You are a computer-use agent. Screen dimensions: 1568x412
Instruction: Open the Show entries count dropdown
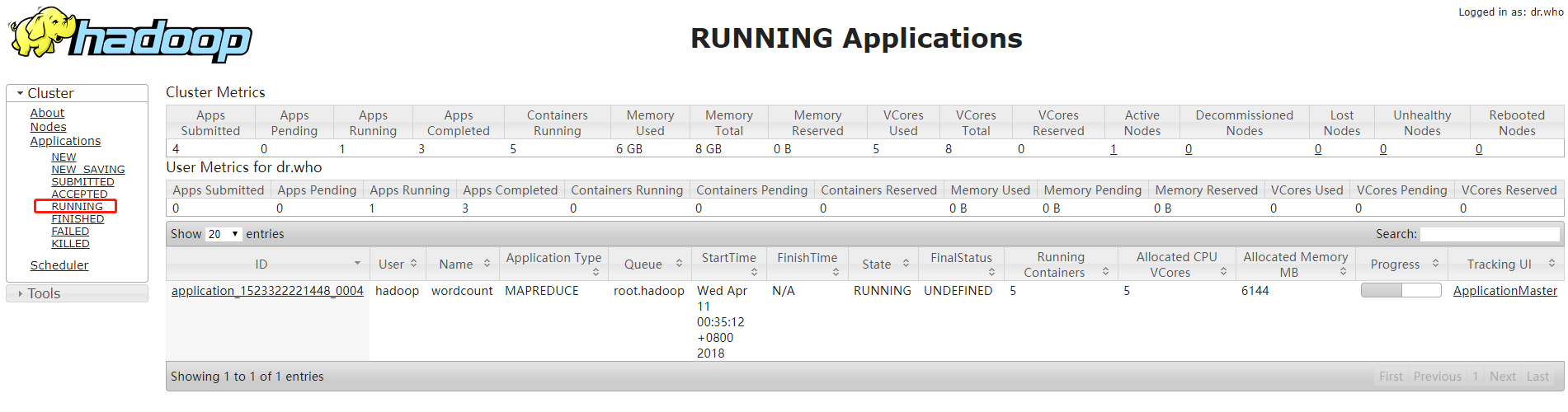pyautogui.click(x=223, y=234)
